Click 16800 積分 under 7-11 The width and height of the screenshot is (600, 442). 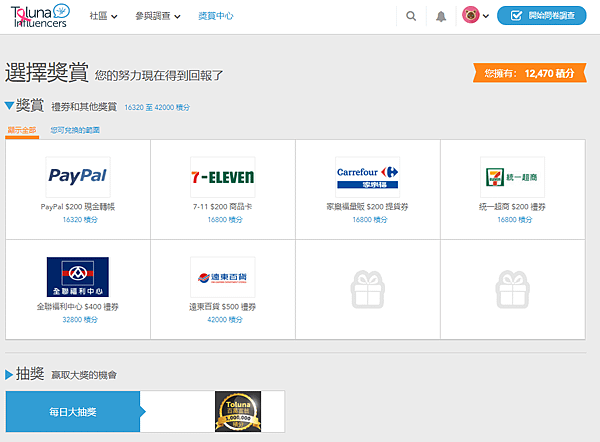pos(225,220)
